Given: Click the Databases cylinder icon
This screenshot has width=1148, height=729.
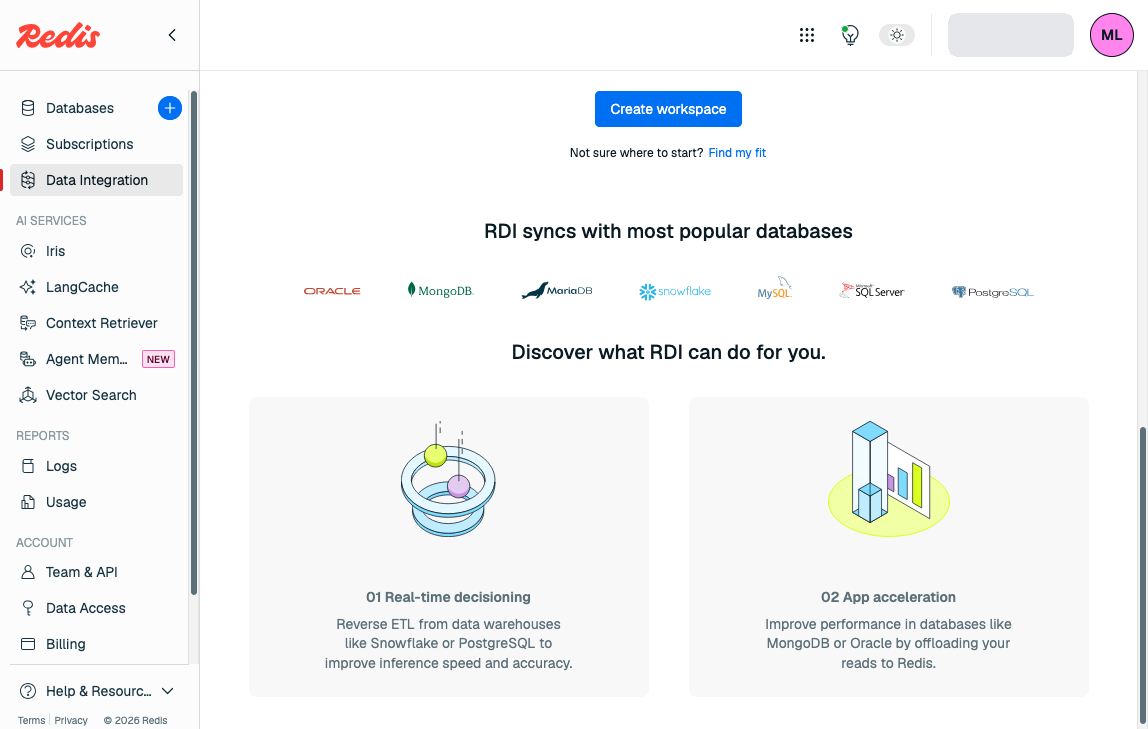Looking at the screenshot, I should [28, 108].
